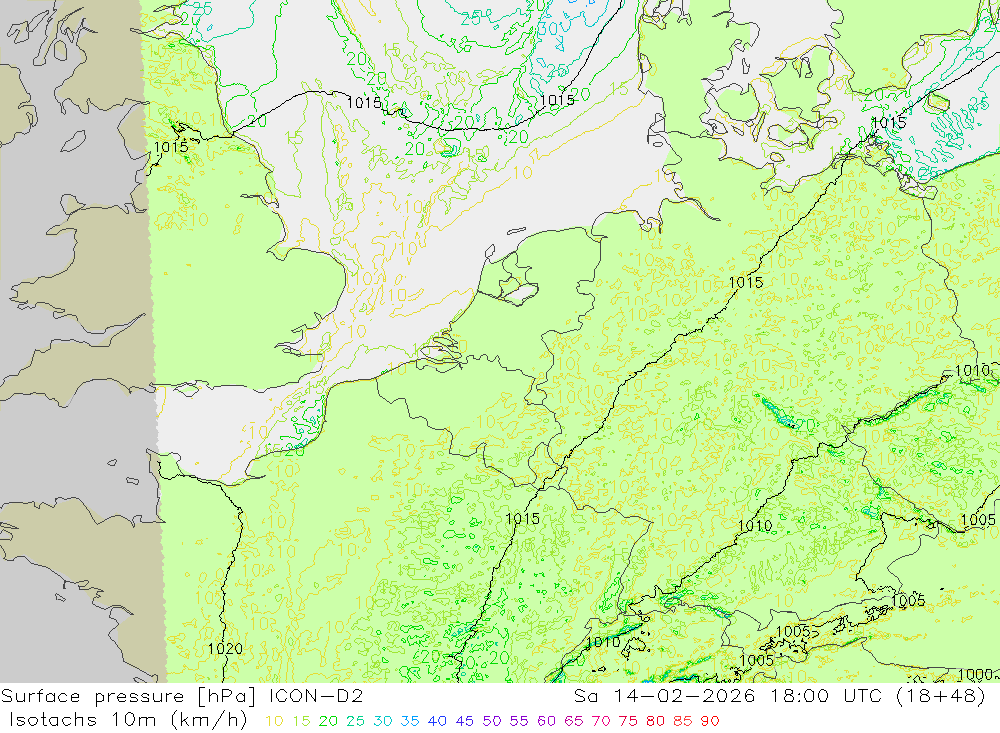Click the legend value 90
The height and width of the screenshot is (733, 1000).
710,722
